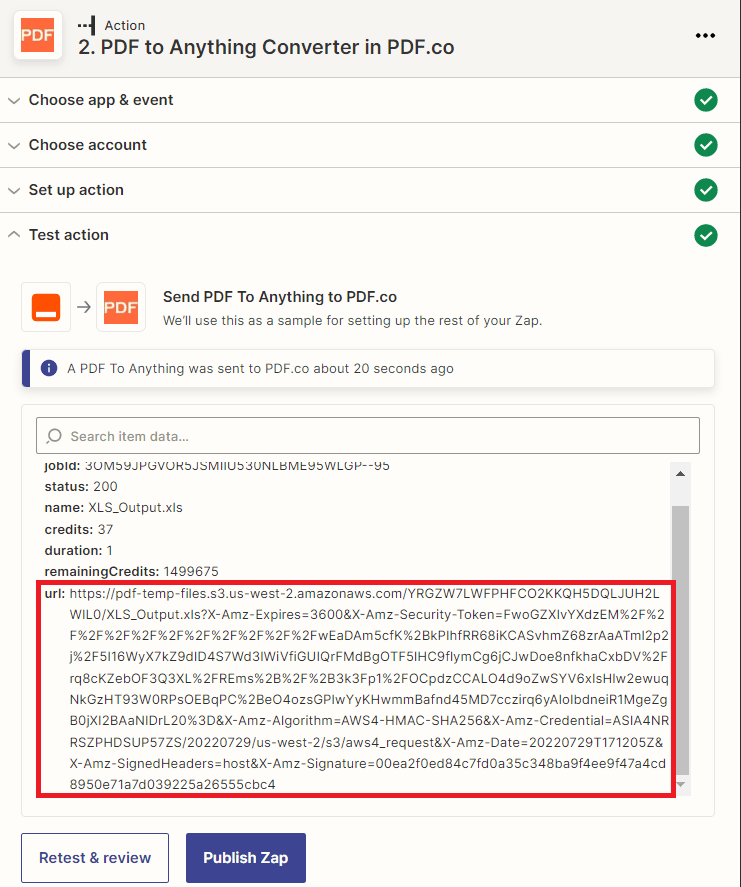Click the orange trigger app icon
Image resolution: width=741 pixels, height=887 pixels.
pos(46,307)
